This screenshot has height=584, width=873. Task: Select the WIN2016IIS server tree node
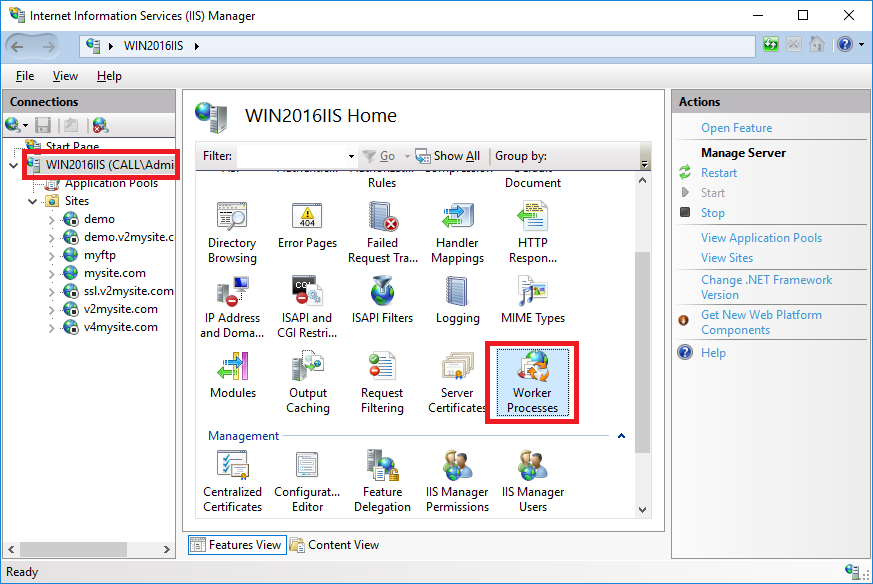click(x=110, y=165)
